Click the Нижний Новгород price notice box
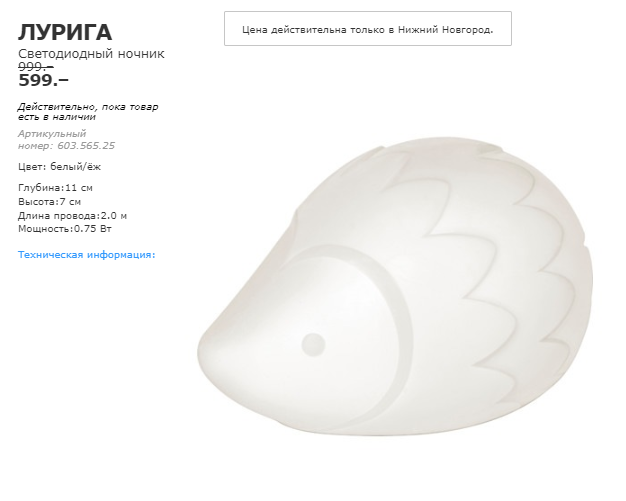 pos(368,28)
